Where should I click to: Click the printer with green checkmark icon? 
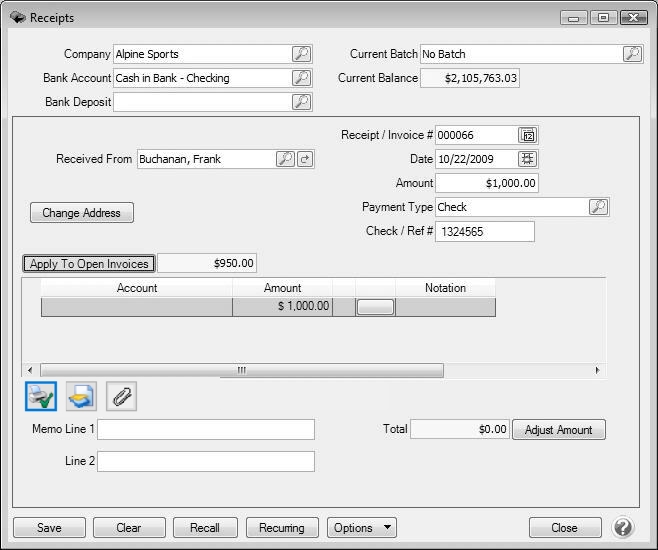pos(41,397)
